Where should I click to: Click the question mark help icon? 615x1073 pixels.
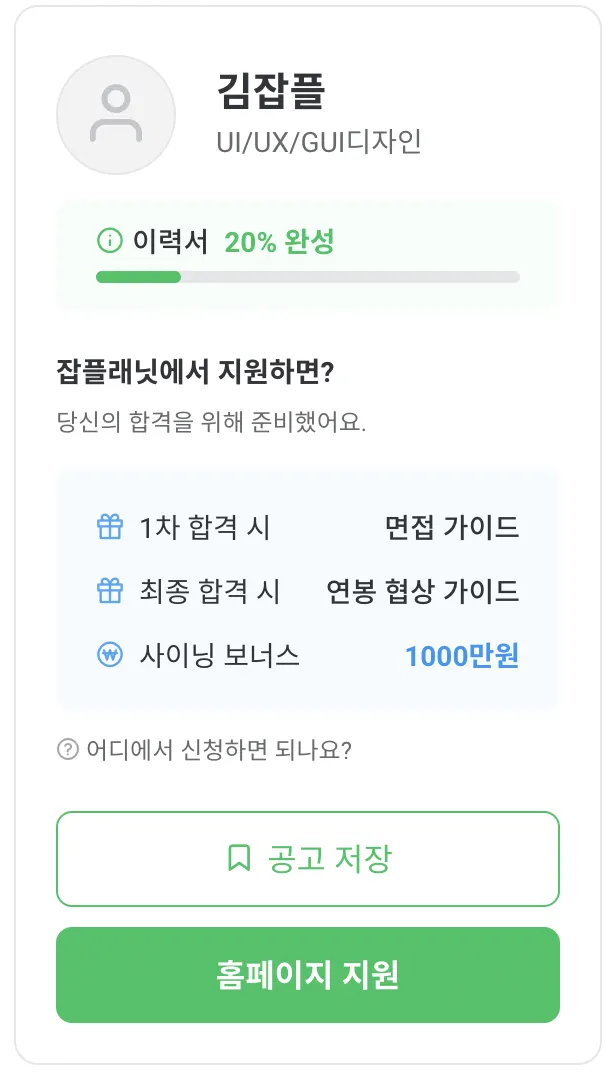click(x=68, y=749)
